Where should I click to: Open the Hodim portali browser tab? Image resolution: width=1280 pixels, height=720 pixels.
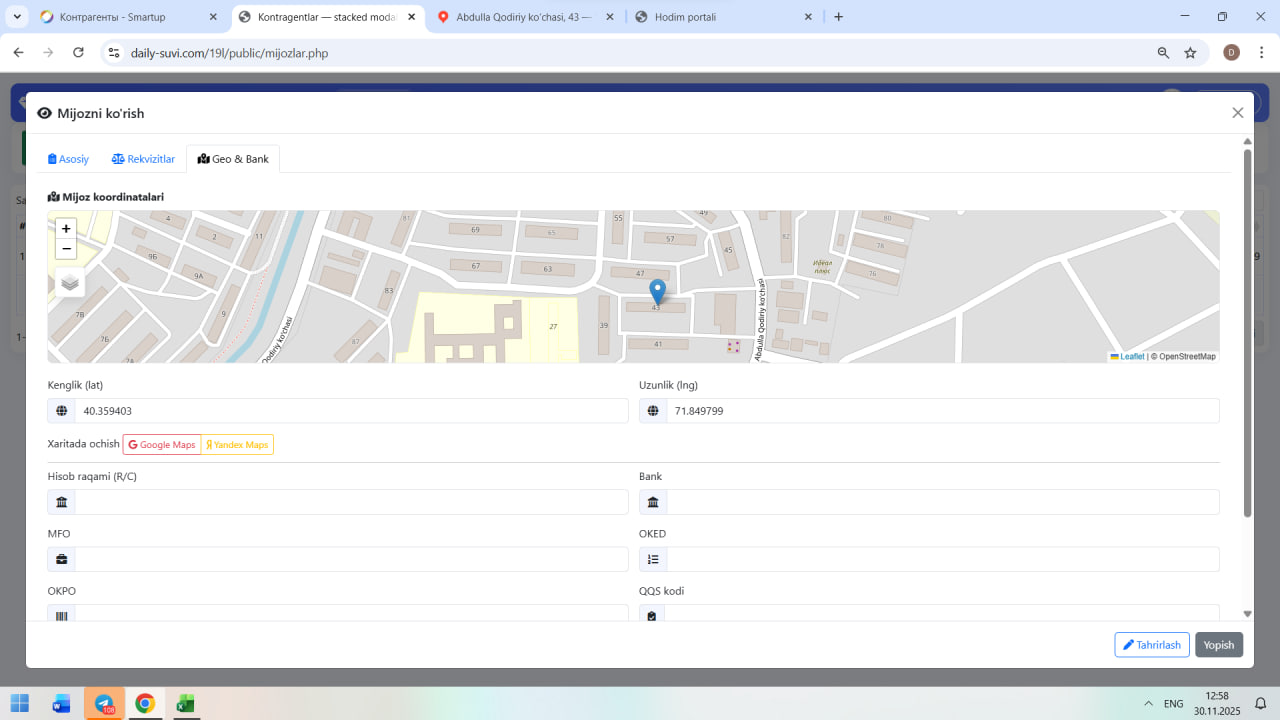(722, 17)
